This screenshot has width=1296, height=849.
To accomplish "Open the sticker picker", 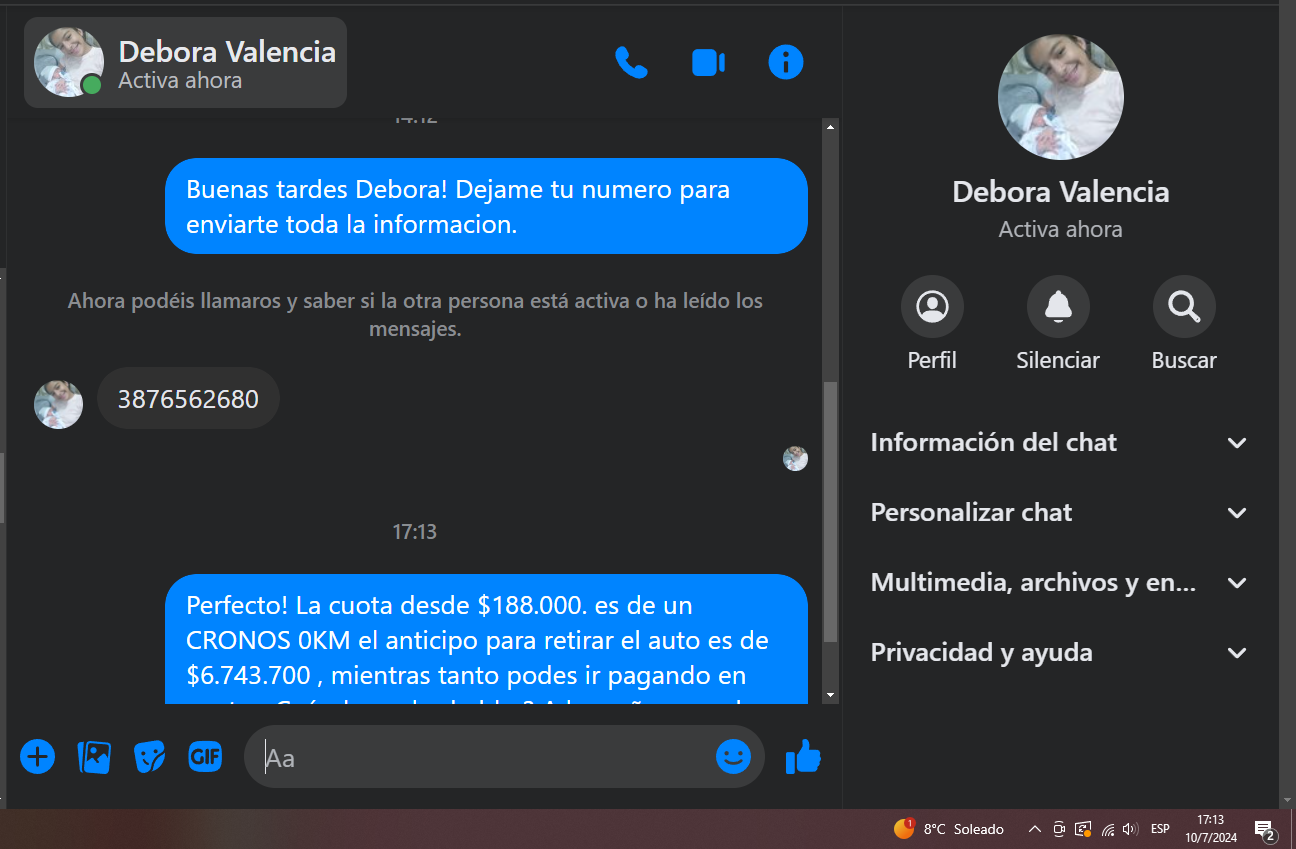I will point(150,756).
